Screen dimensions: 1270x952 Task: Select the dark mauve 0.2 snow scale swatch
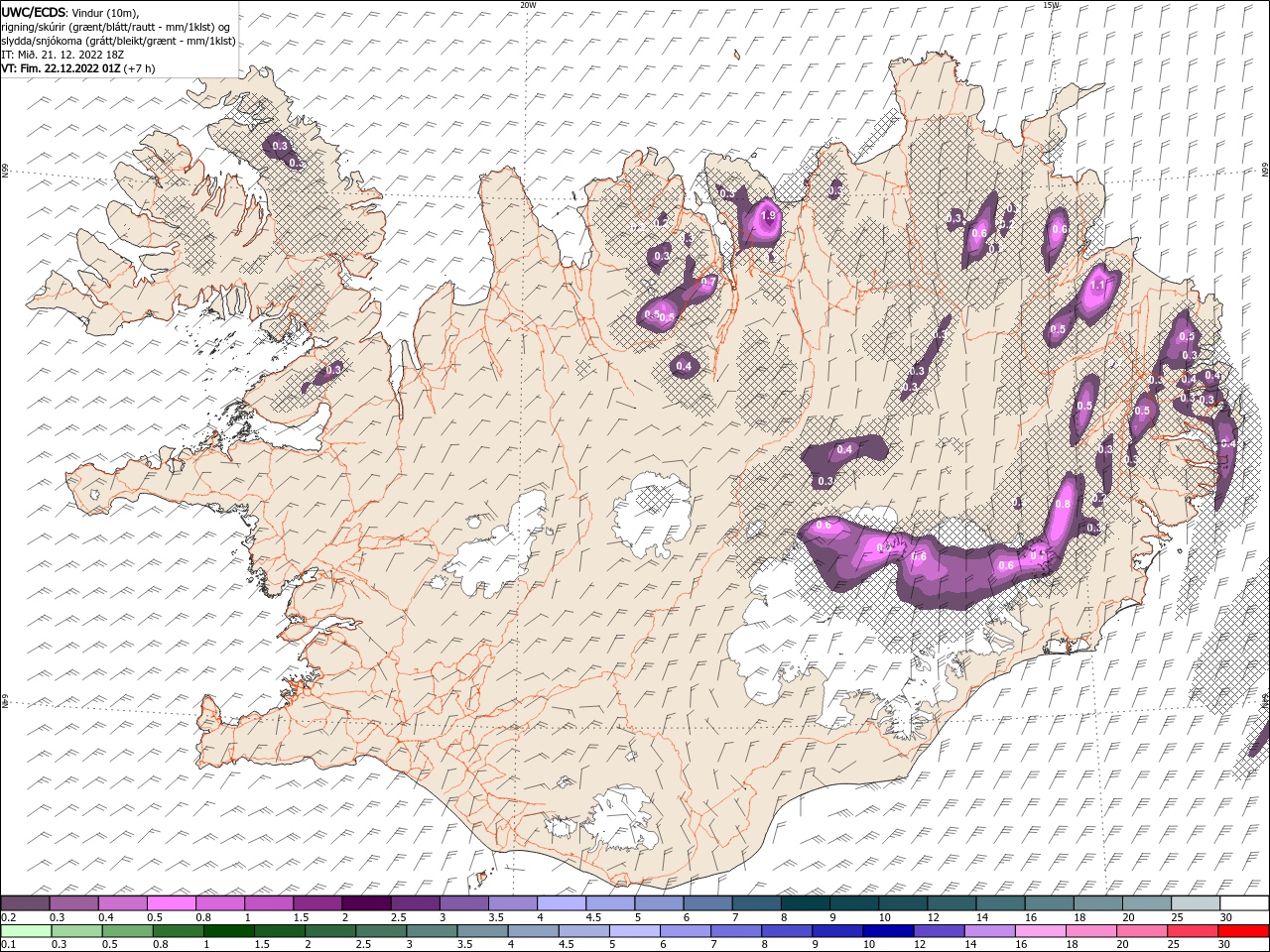(25, 903)
